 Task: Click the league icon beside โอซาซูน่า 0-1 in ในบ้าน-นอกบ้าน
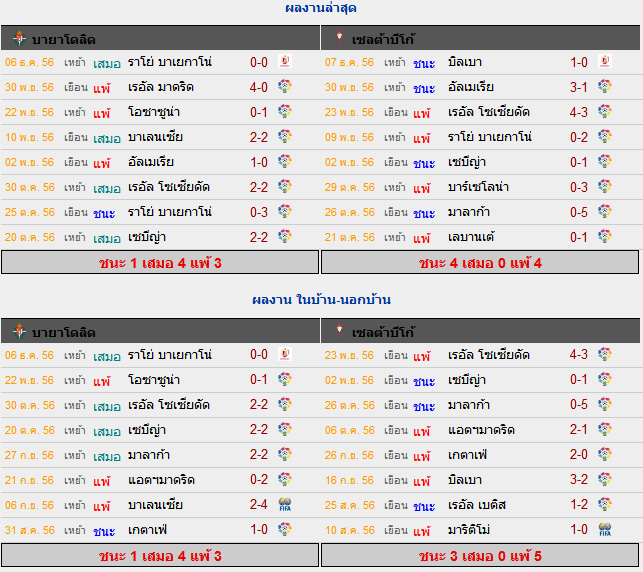point(285,379)
